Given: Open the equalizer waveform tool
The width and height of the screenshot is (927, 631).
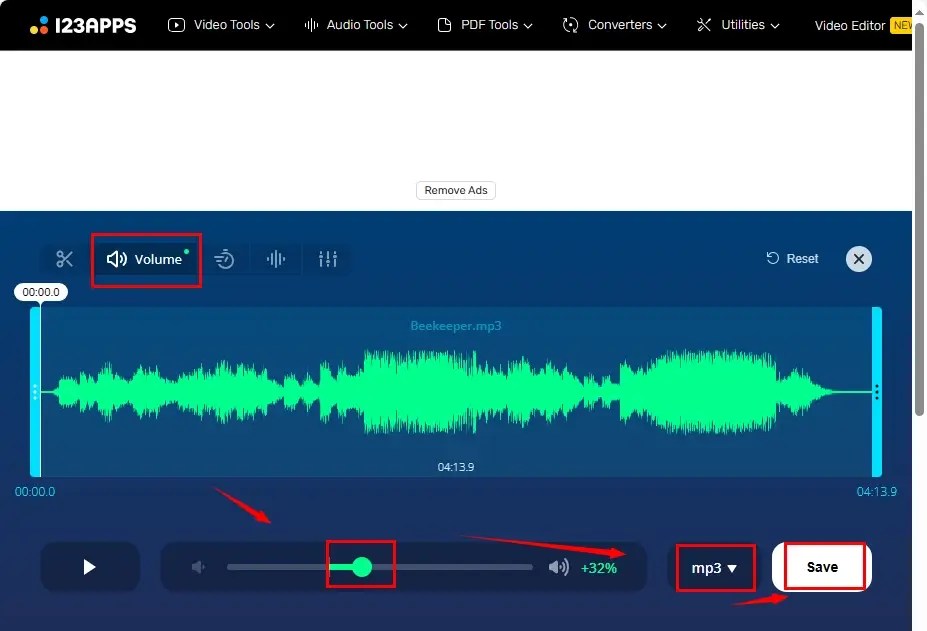Looking at the screenshot, I should pyautogui.click(x=276, y=258).
